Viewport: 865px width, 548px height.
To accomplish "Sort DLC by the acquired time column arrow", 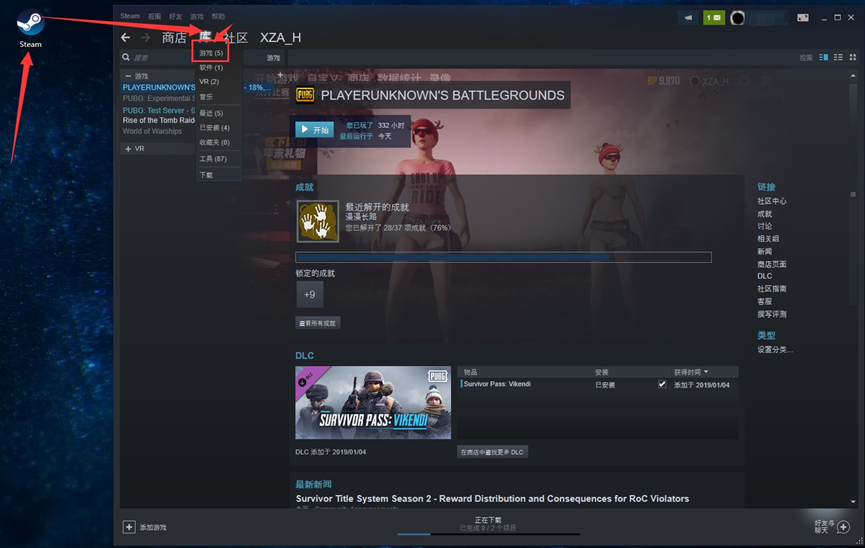I will coord(706,373).
